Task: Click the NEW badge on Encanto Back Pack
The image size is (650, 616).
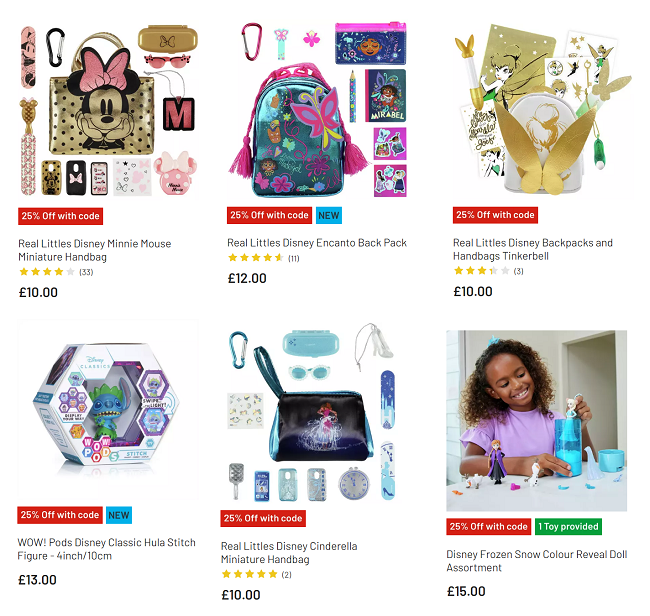Action: [329, 216]
